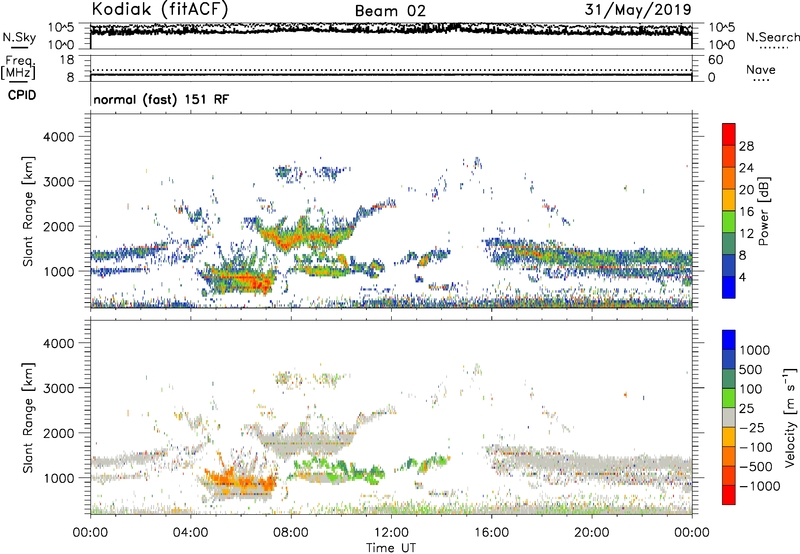The height and width of the screenshot is (554, 800).
Task: Click the "Time UT" axis title
Action: (x=391, y=548)
